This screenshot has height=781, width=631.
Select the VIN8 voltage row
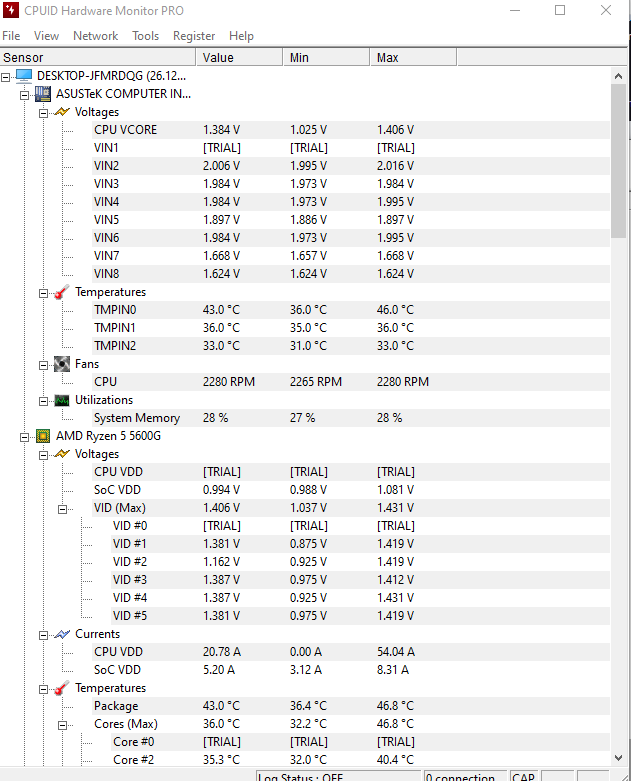point(351,273)
